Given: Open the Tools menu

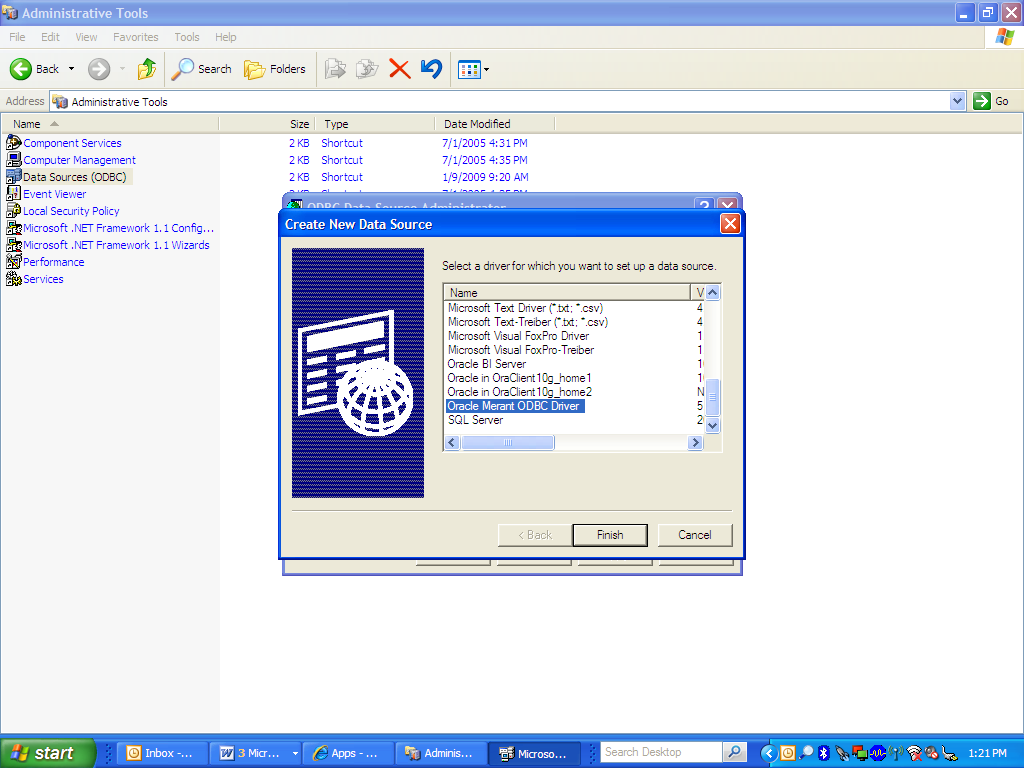Looking at the screenshot, I should (x=186, y=37).
